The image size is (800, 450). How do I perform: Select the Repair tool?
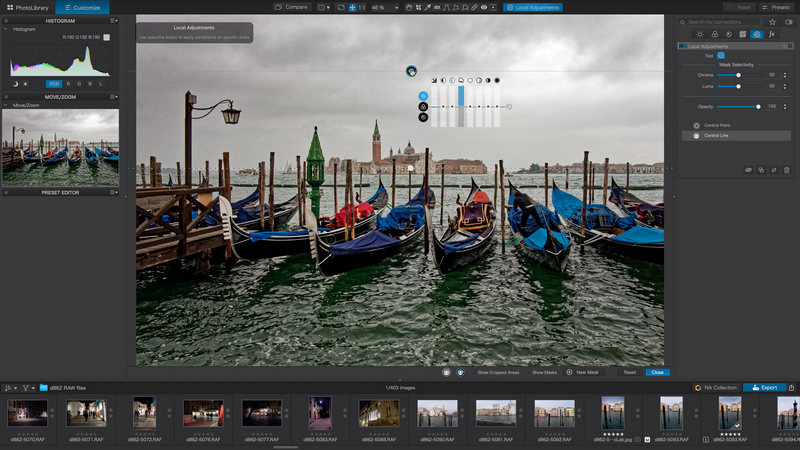click(474, 7)
